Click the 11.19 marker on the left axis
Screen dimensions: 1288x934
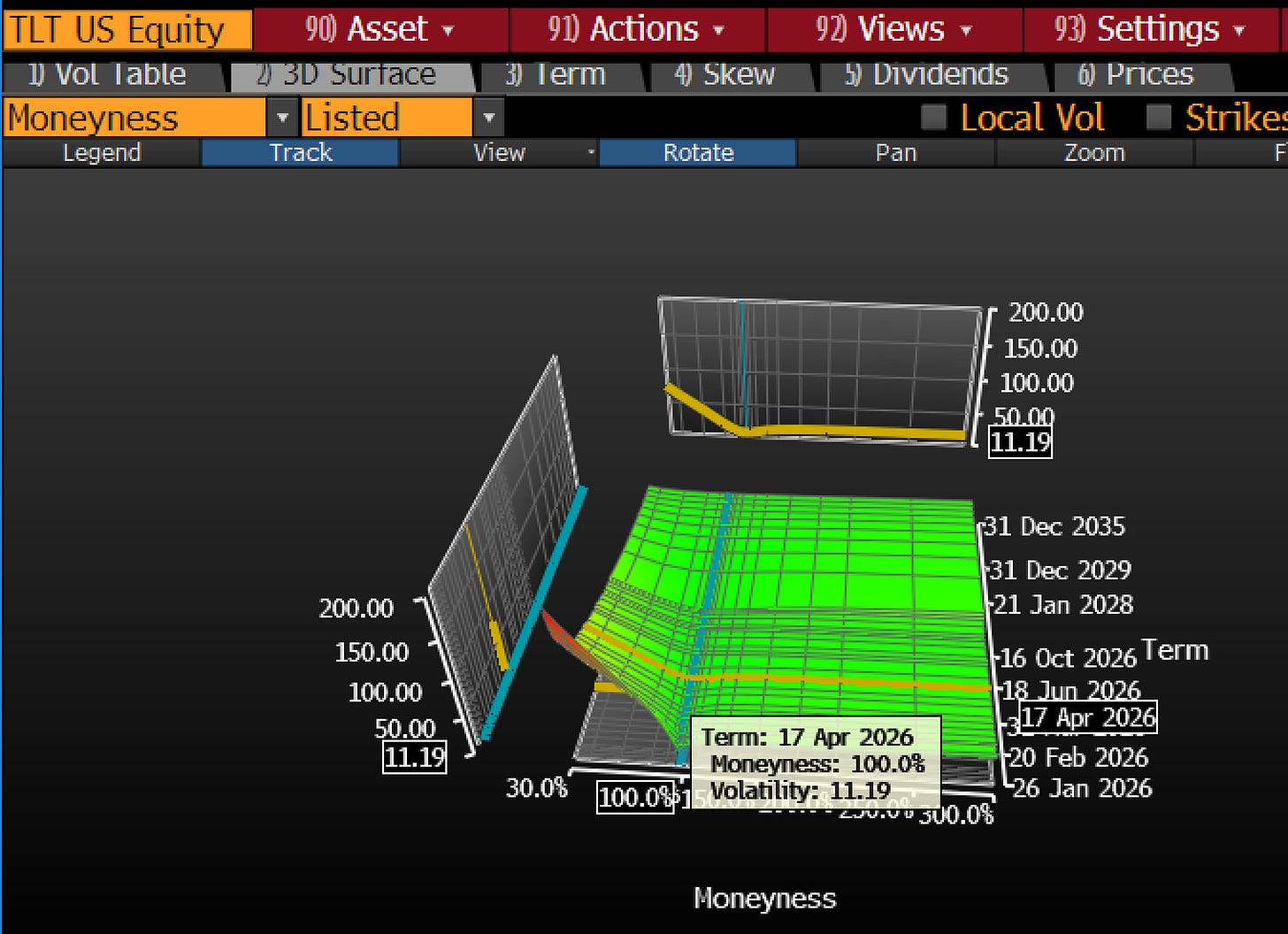pos(414,758)
